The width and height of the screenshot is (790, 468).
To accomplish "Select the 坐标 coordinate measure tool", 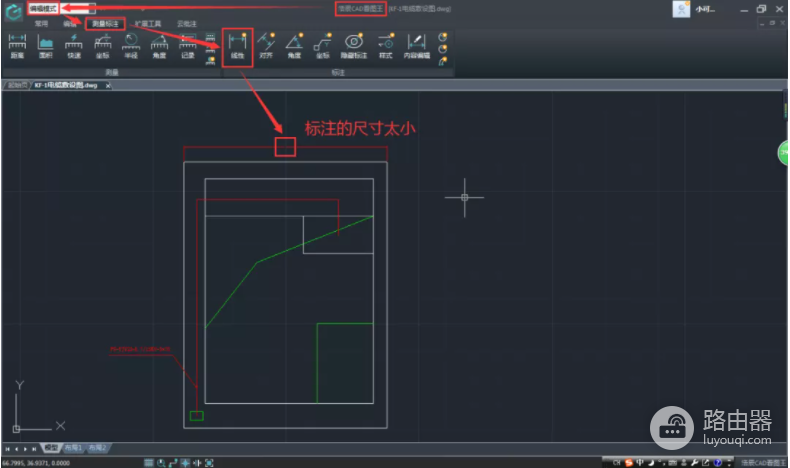I will click(102, 46).
